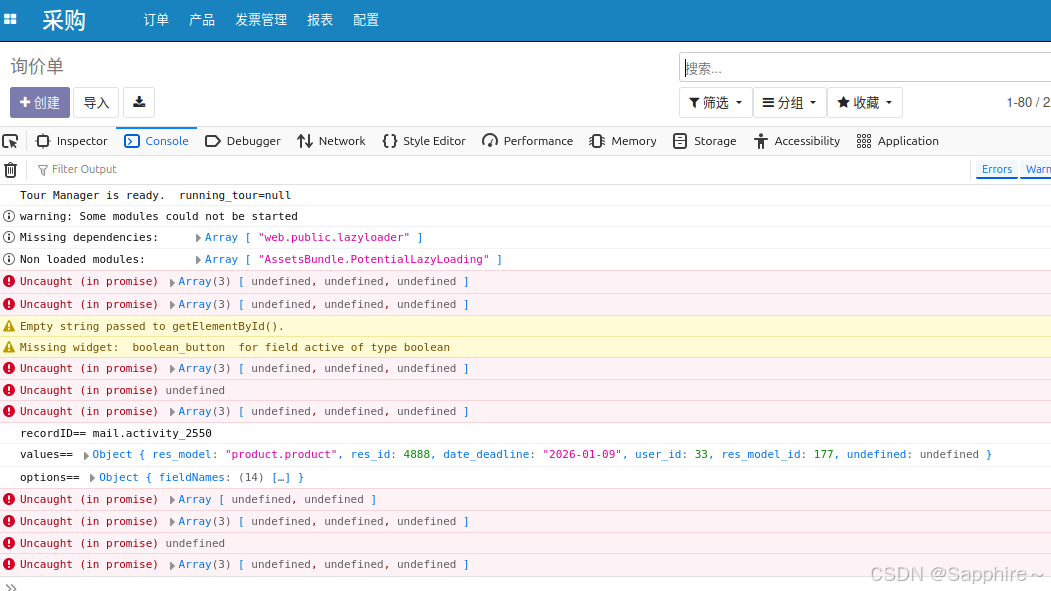Switch to the Inspector tab
The height and width of the screenshot is (591, 1051).
tap(71, 141)
